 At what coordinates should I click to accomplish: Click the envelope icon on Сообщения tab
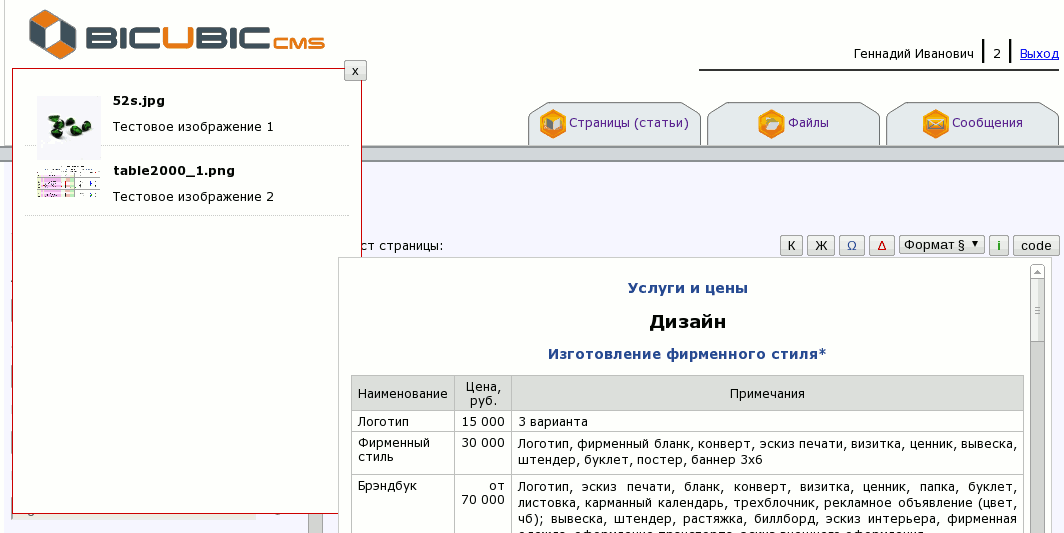point(935,124)
